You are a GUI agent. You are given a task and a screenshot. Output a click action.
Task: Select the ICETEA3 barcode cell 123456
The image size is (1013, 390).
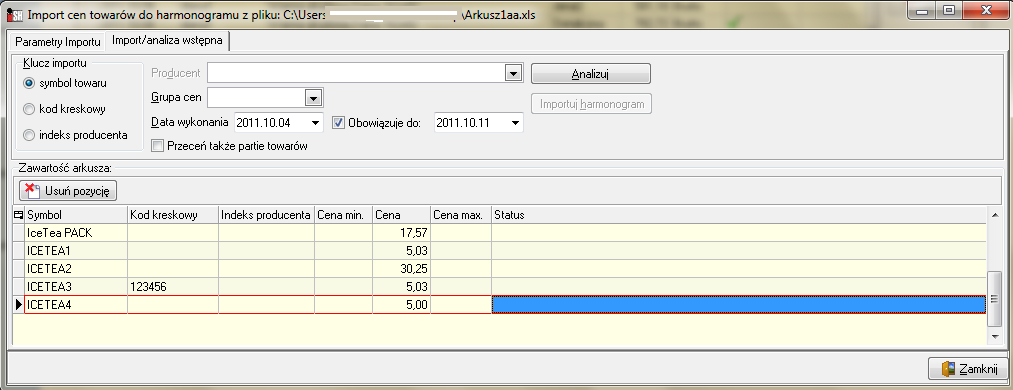(x=173, y=286)
